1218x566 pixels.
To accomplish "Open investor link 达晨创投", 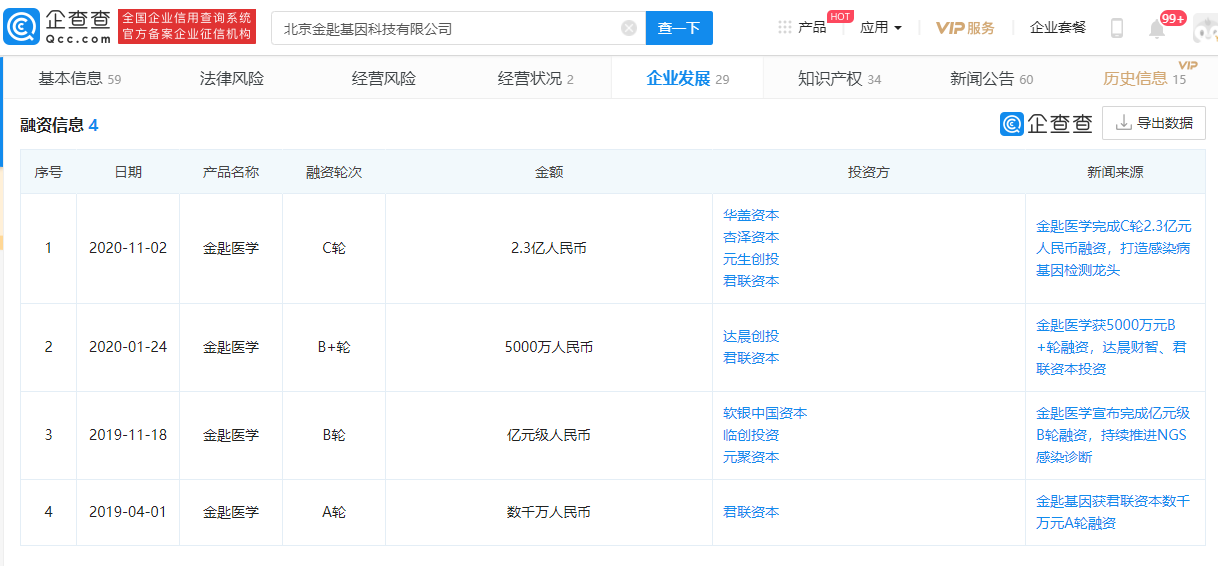I will pyautogui.click(x=751, y=336).
